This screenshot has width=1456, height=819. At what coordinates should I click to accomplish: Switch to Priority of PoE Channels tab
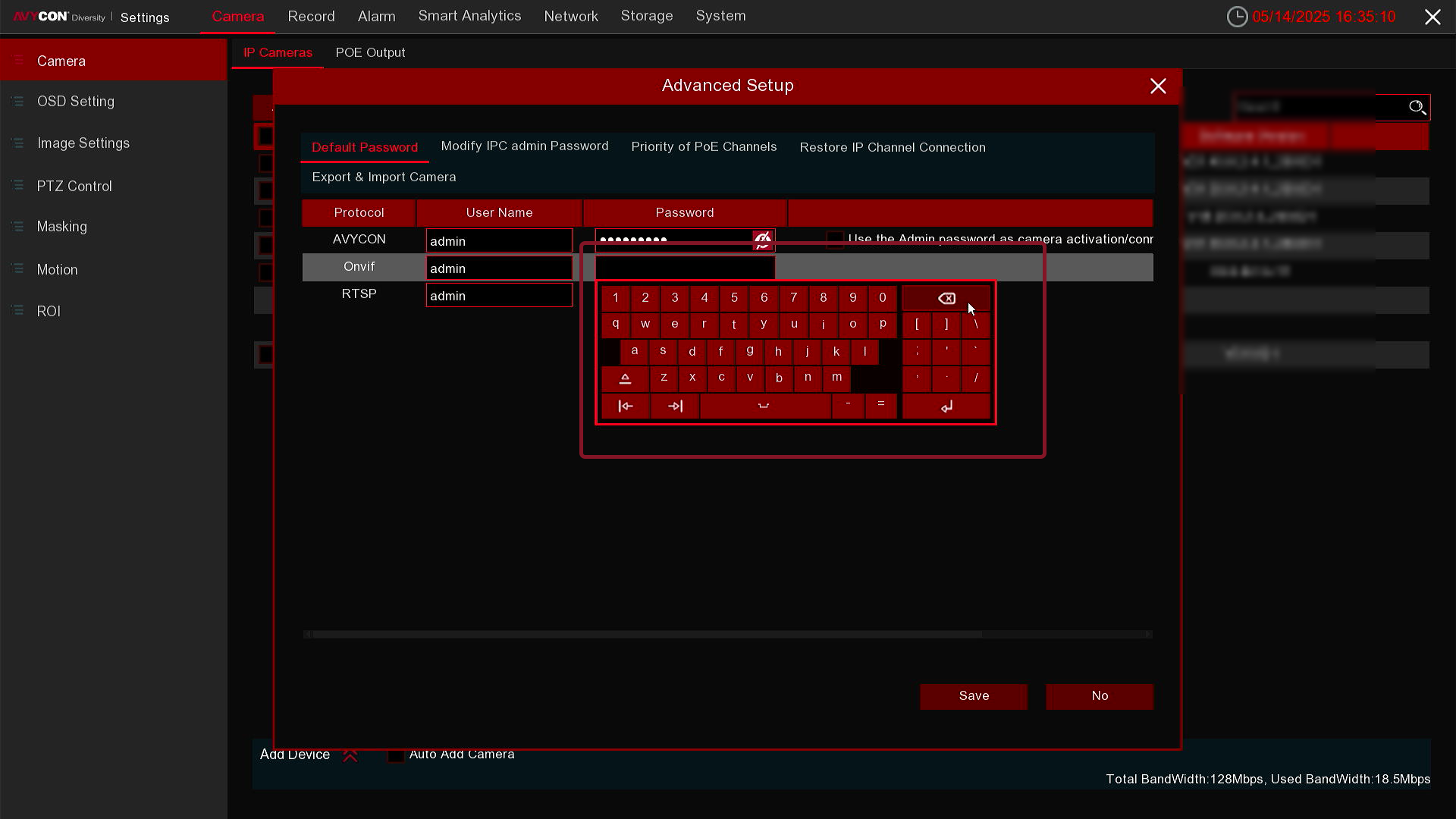(703, 147)
